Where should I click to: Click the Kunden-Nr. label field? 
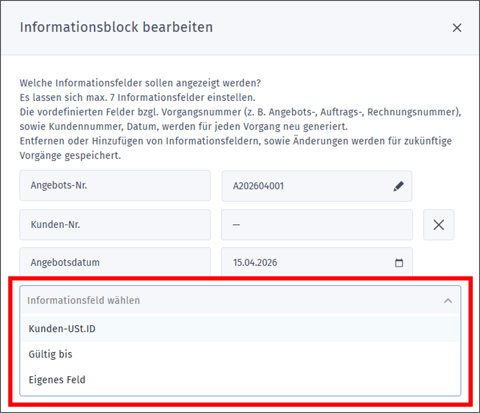(115, 225)
